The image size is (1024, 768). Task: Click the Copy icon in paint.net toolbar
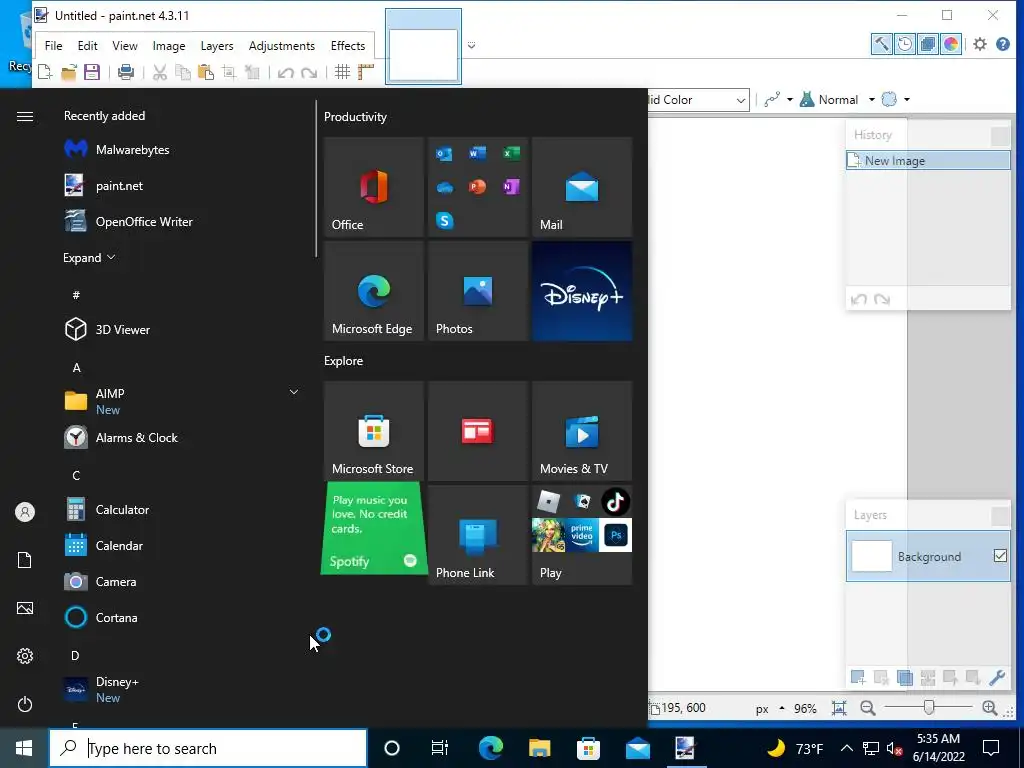184,72
